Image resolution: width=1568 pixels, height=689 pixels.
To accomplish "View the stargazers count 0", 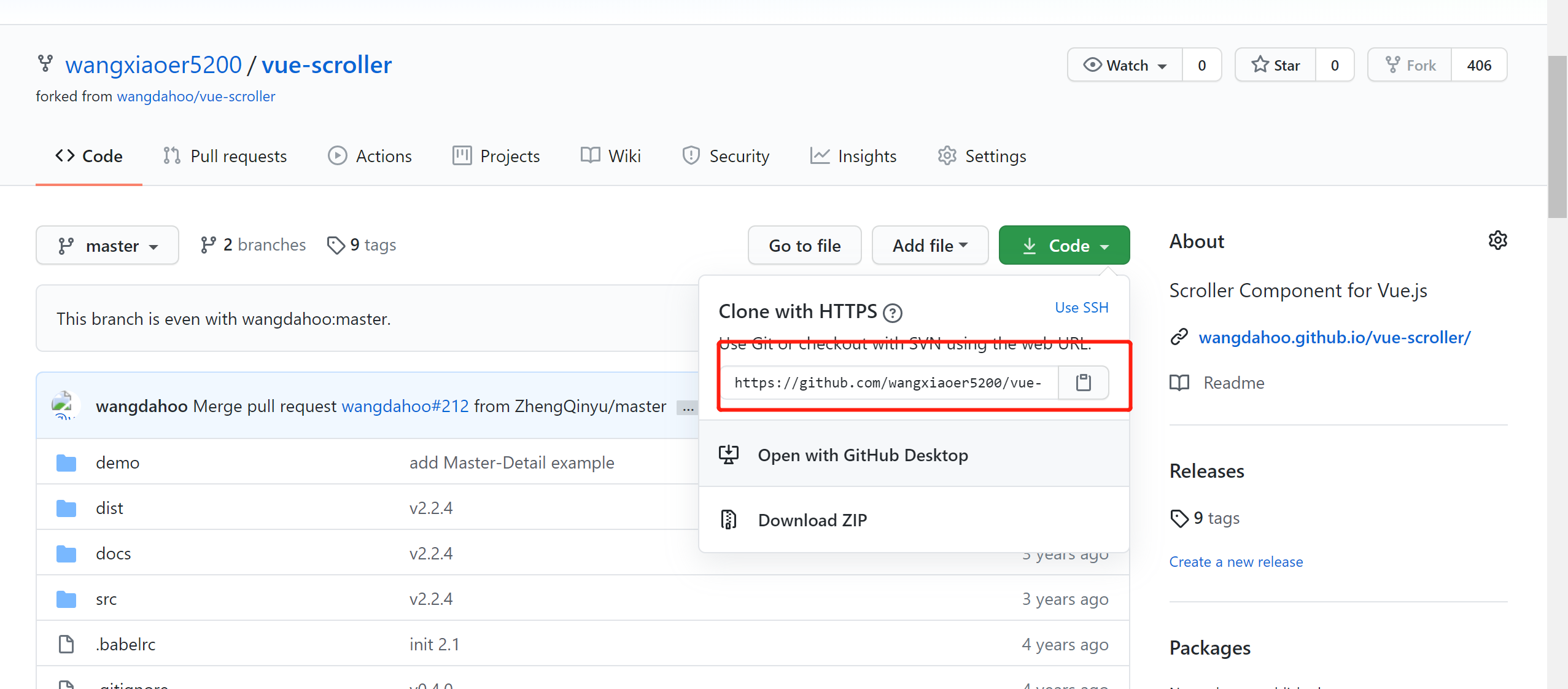I will click(1335, 65).
